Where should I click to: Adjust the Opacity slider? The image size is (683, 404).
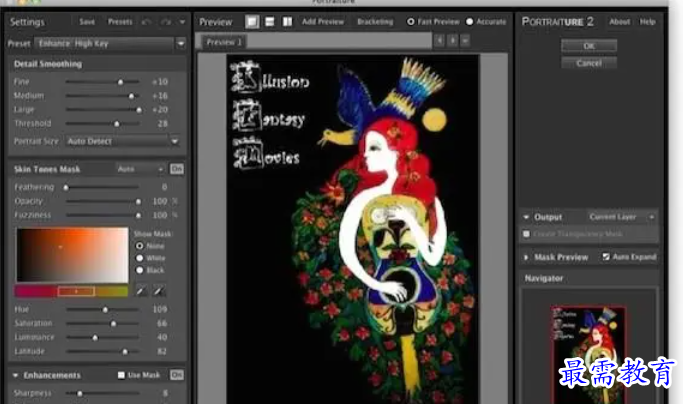tap(138, 201)
